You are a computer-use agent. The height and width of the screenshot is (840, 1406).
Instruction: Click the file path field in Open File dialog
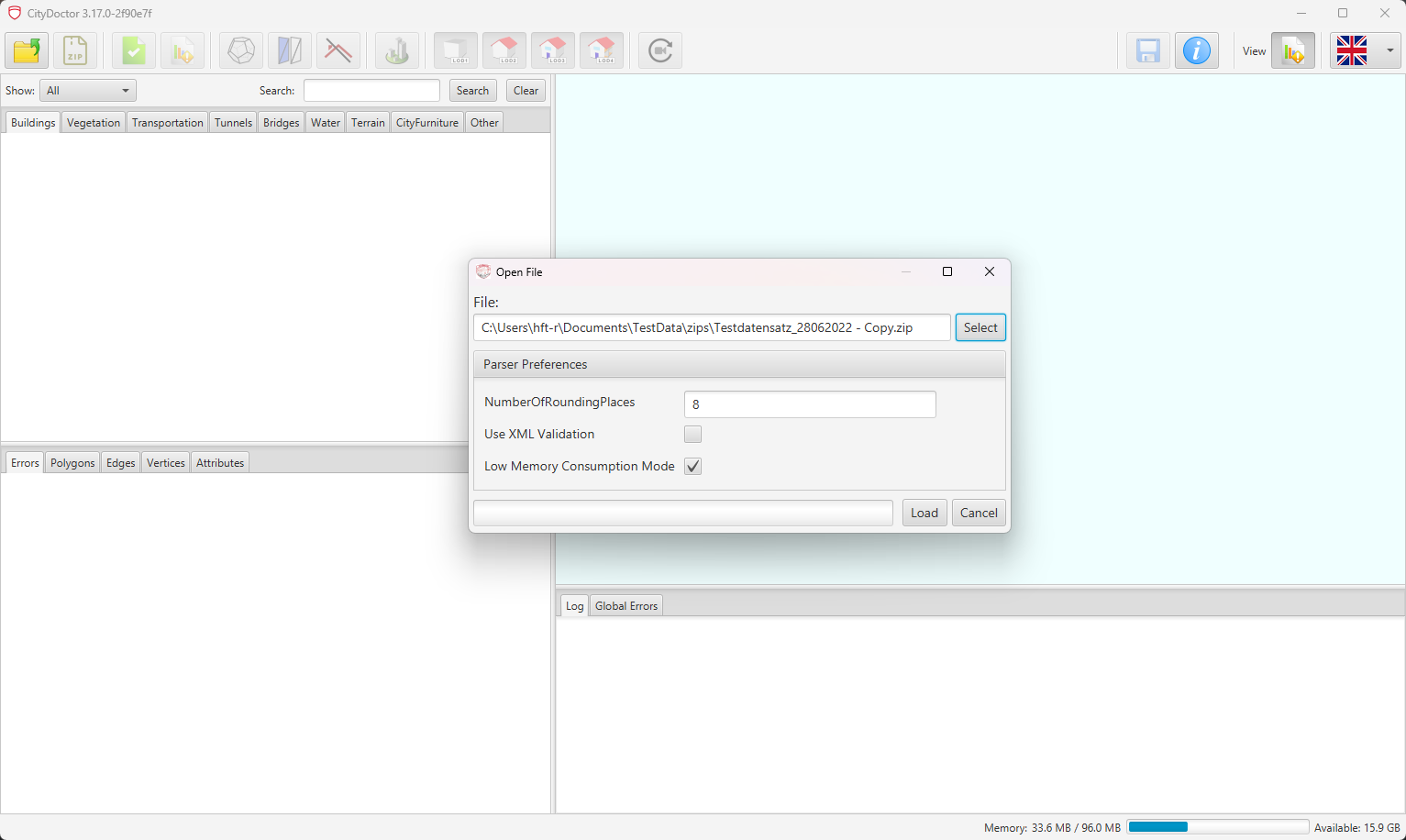(x=712, y=327)
